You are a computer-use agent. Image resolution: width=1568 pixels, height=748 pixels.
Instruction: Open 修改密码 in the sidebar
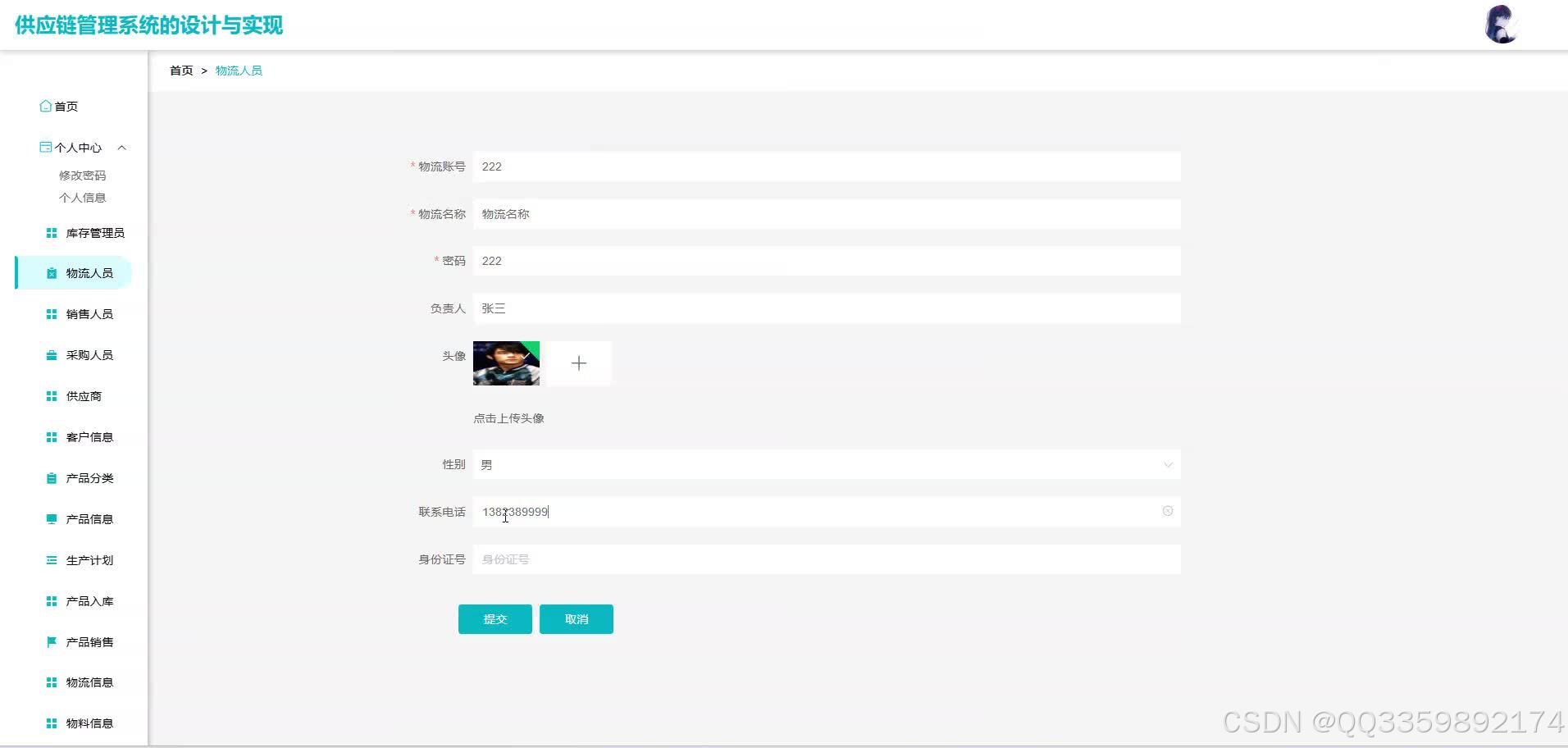(82, 176)
